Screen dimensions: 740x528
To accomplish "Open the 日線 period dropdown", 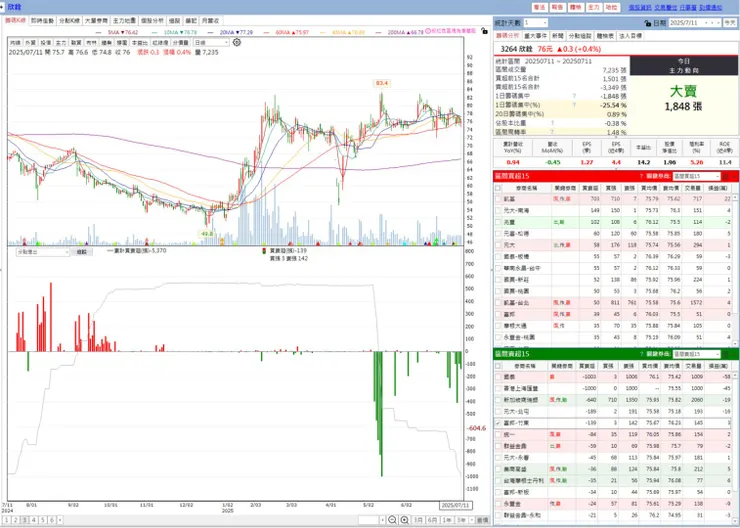I will [211, 42].
